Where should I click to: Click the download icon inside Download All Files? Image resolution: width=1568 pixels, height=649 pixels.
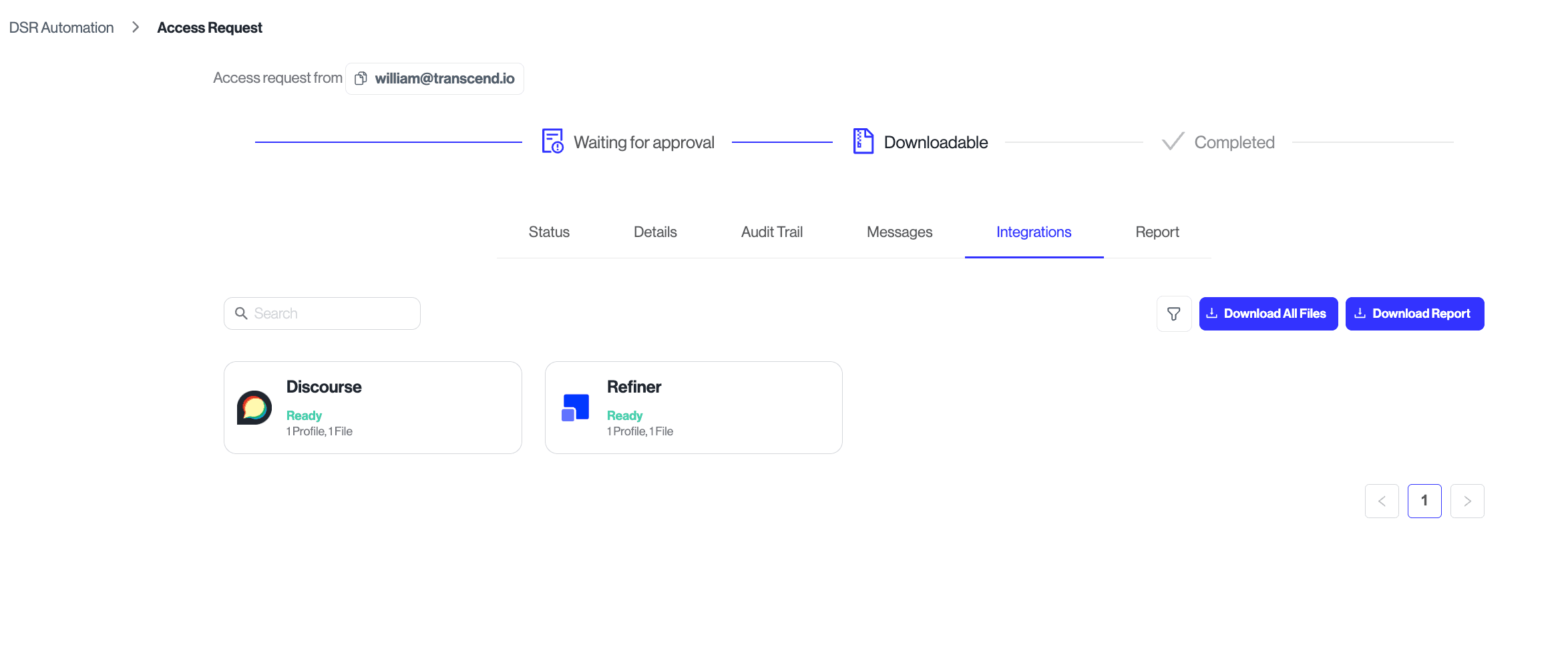(1212, 313)
